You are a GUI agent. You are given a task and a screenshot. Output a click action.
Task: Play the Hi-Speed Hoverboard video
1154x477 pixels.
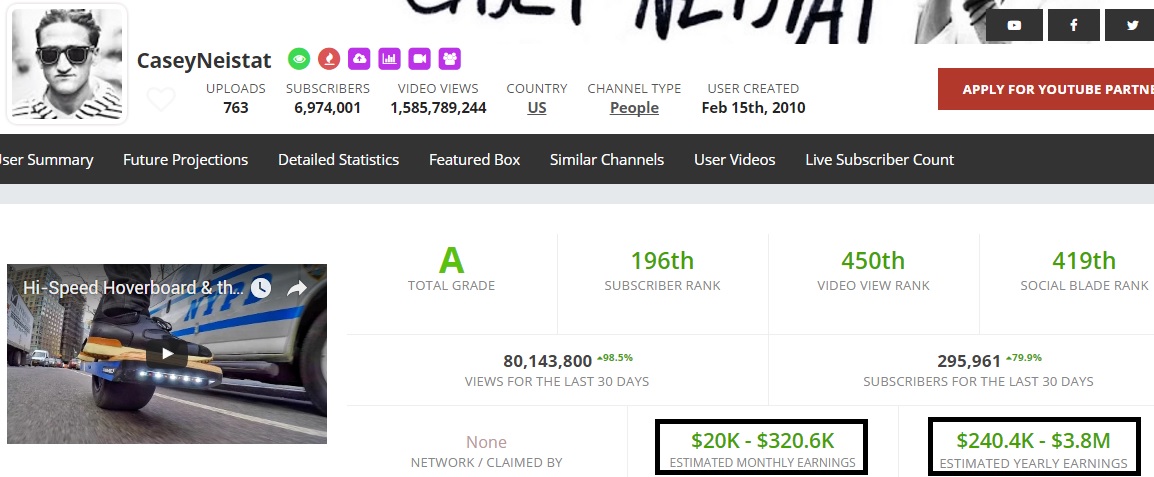[x=167, y=353]
